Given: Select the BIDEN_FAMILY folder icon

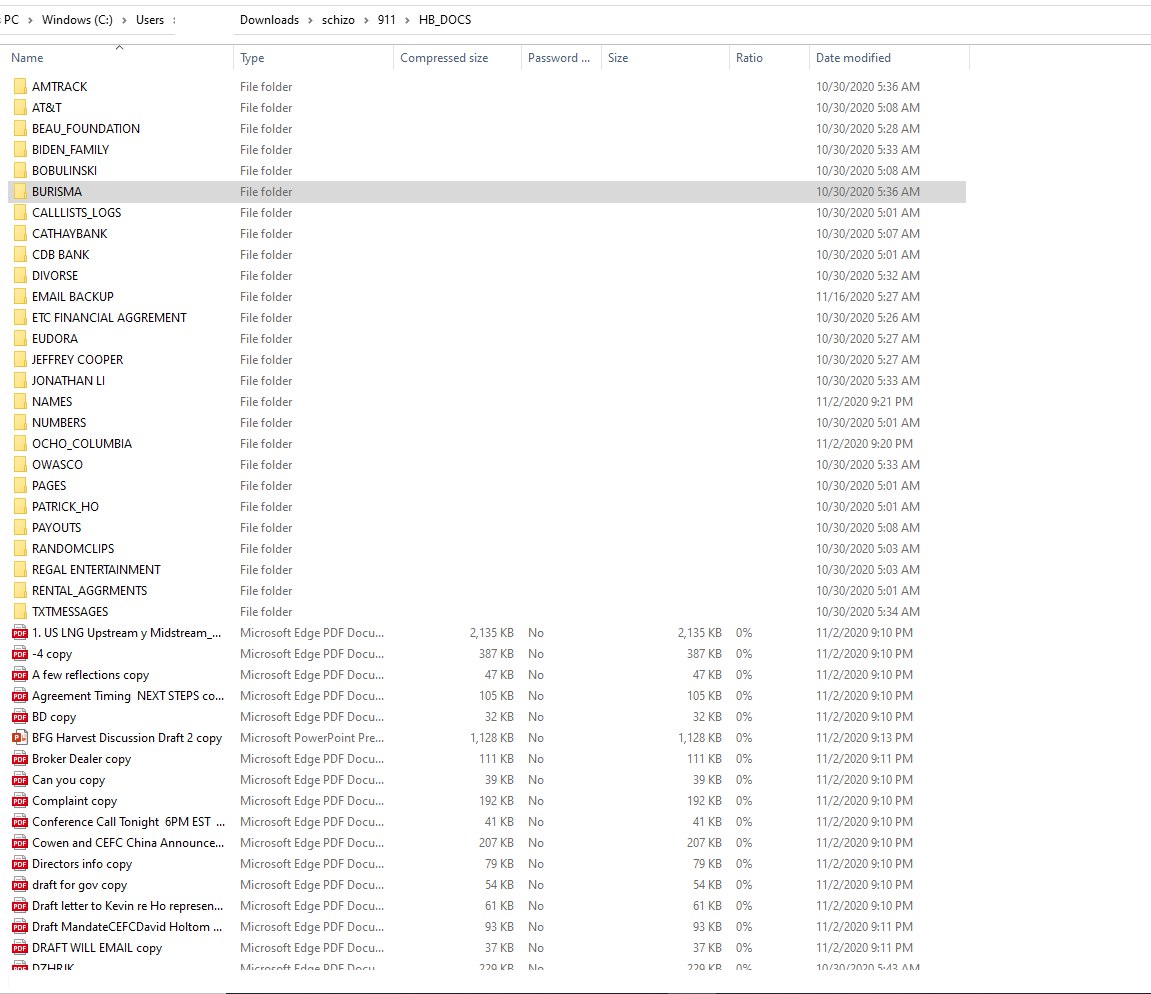Looking at the screenshot, I should click(x=20, y=150).
